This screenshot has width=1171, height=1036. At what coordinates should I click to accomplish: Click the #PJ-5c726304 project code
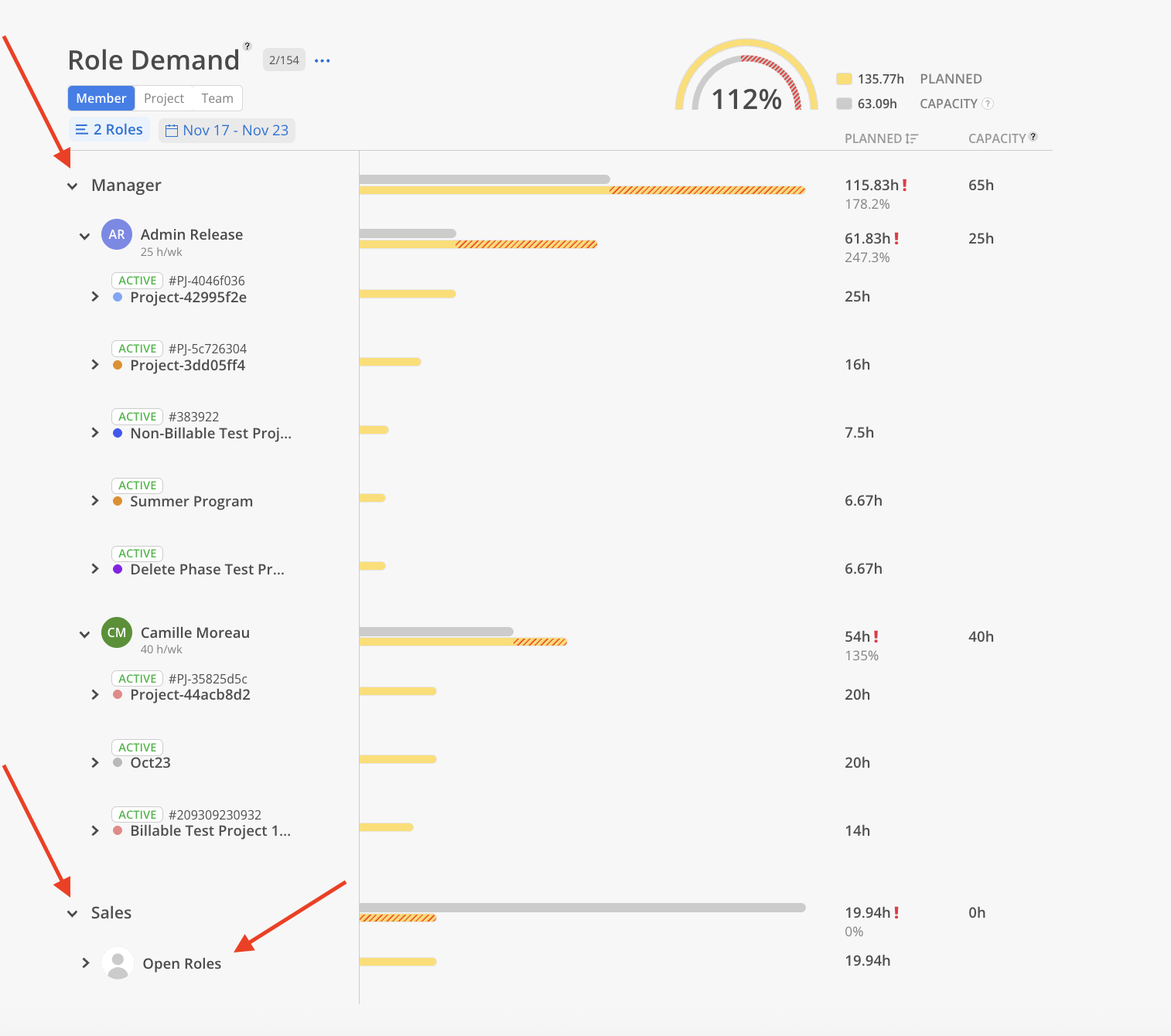(x=207, y=349)
